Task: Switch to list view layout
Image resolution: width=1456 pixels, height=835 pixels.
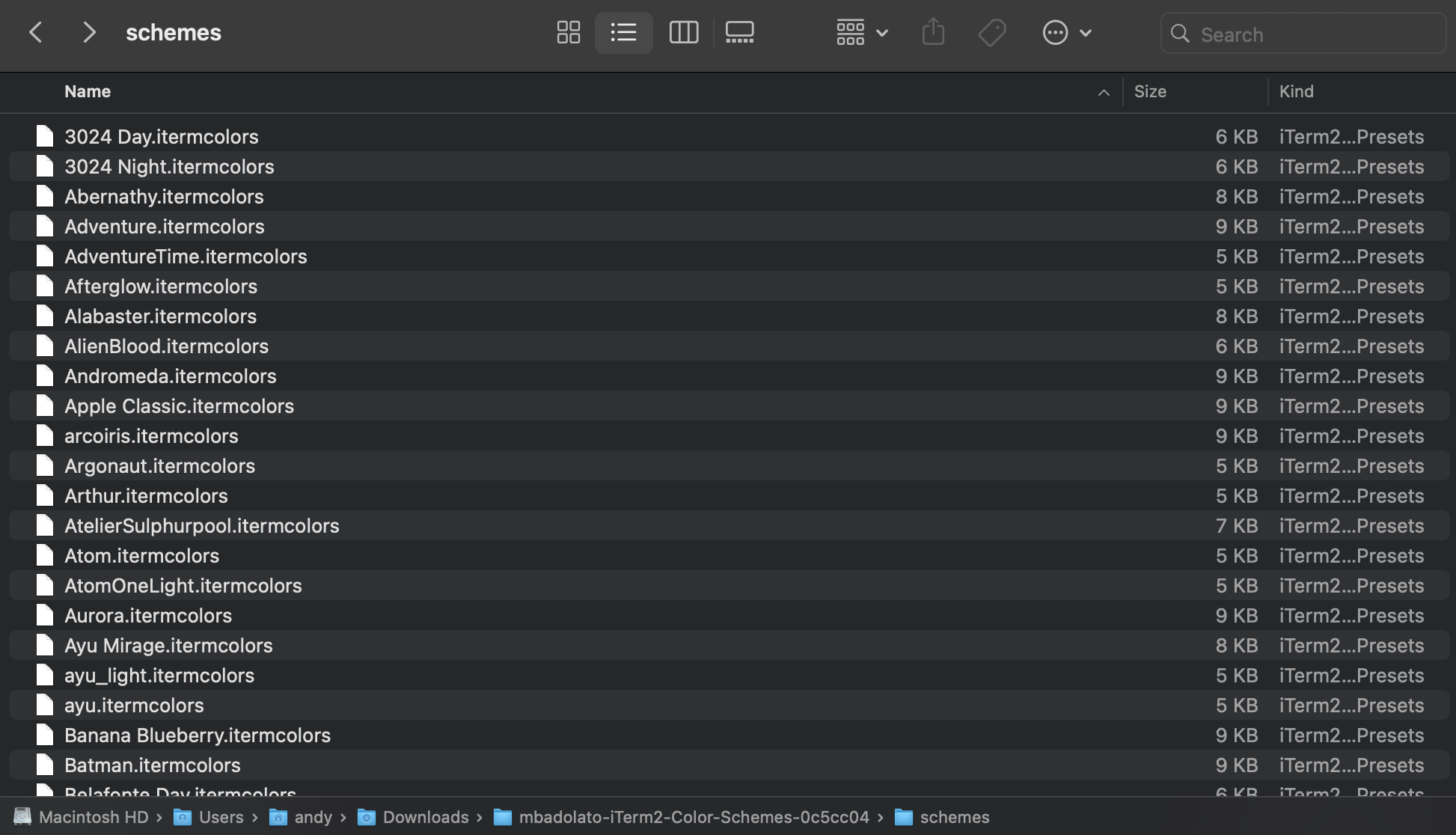Action: pos(625,32)
